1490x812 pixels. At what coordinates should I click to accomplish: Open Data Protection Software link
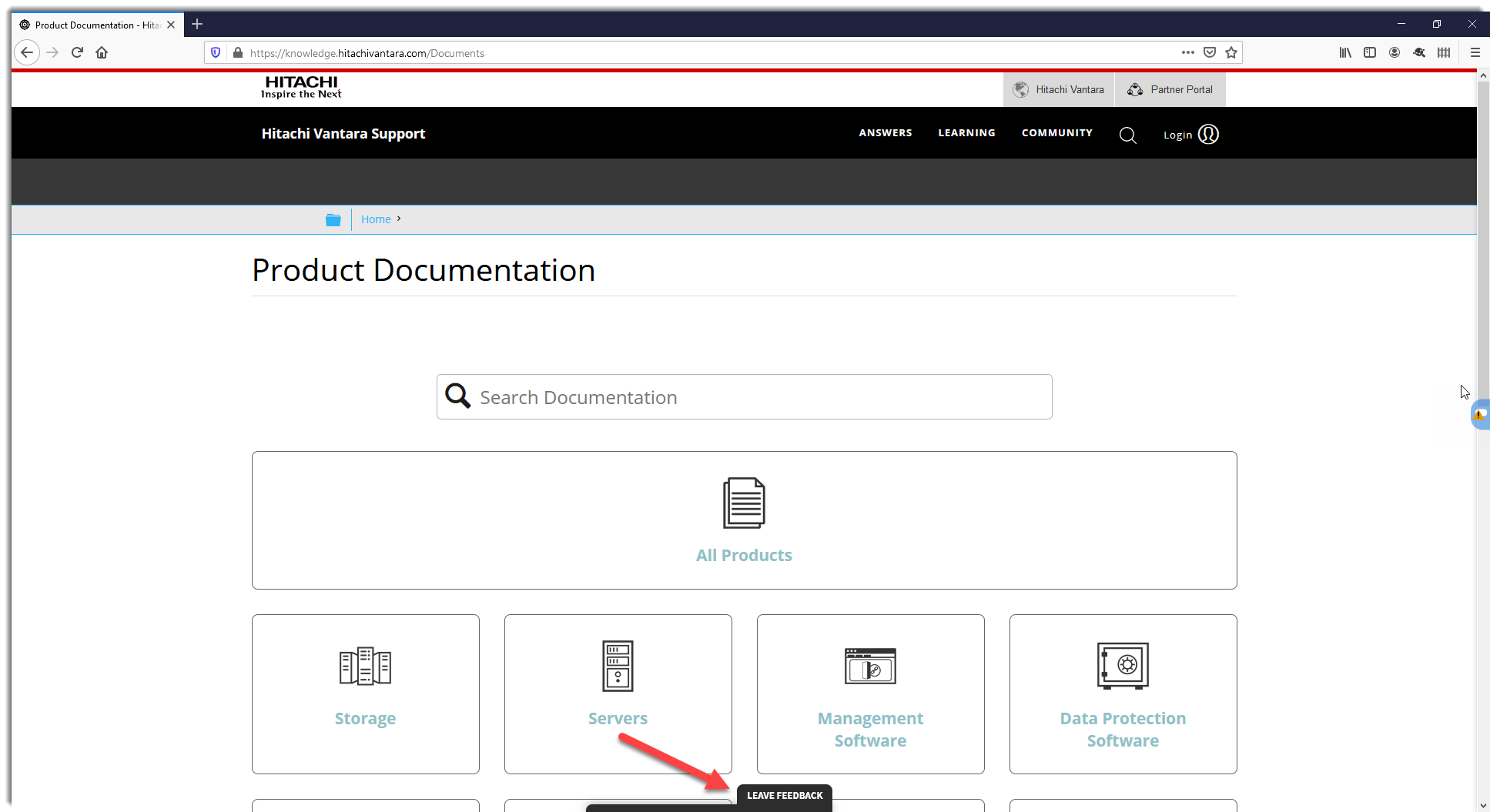1123,729
